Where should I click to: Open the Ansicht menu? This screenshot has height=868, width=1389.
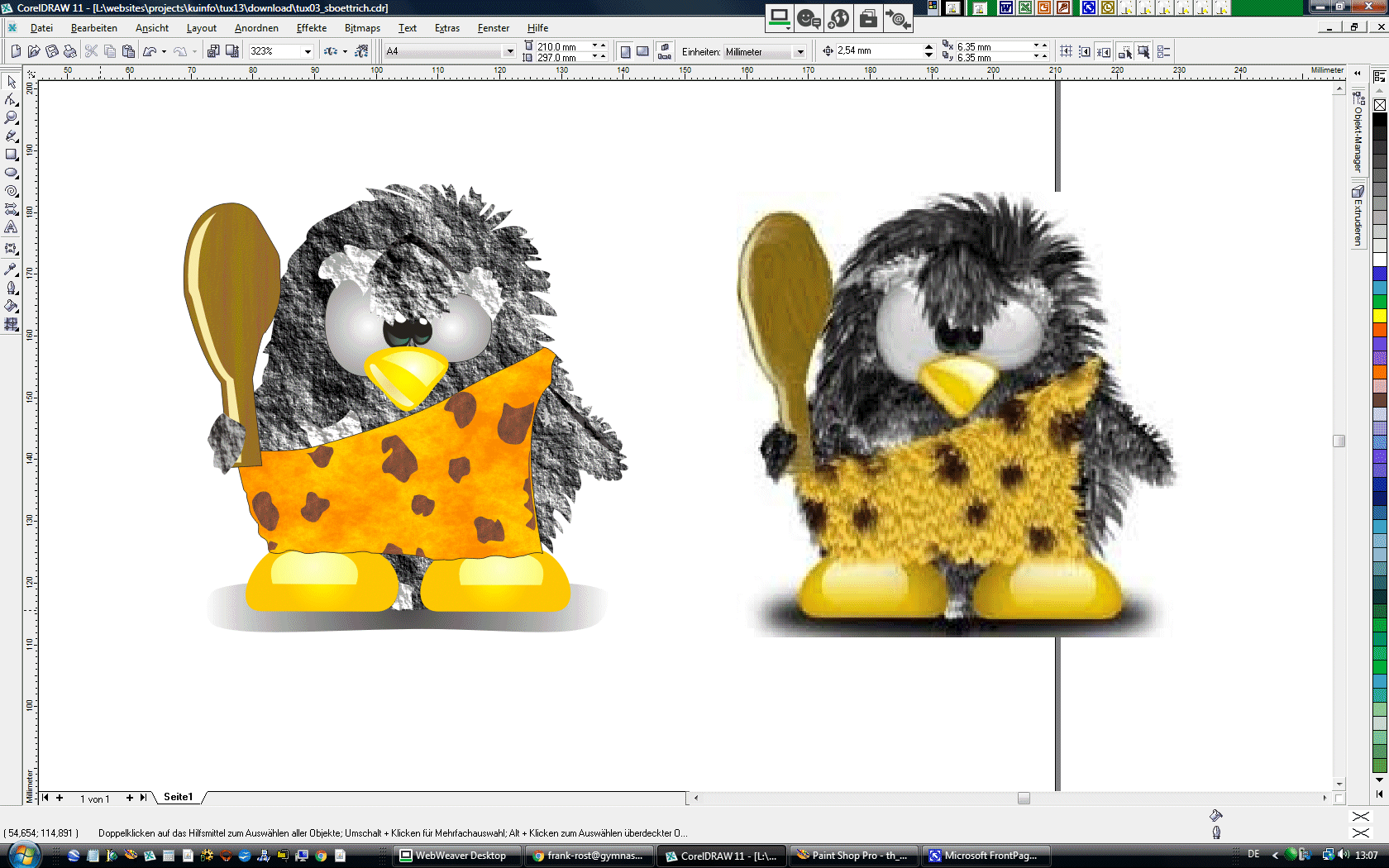(x=152, y=28)
